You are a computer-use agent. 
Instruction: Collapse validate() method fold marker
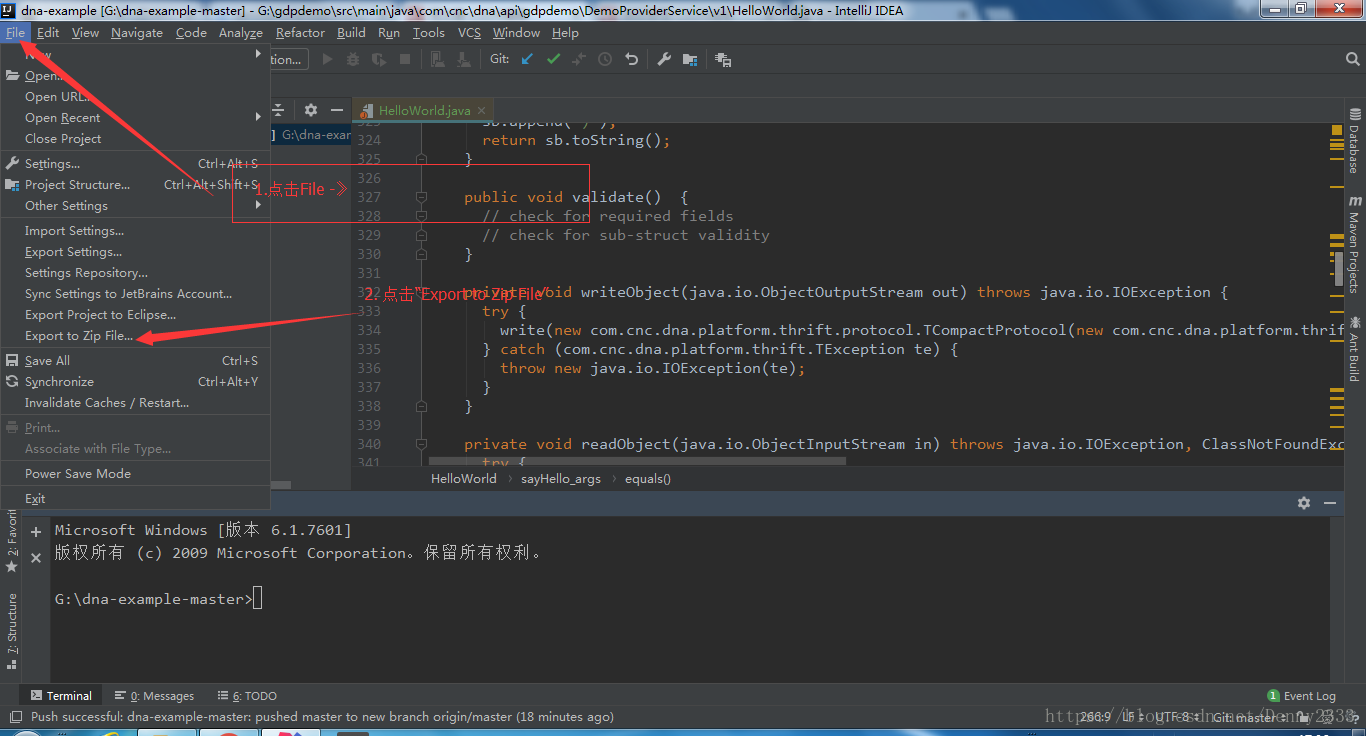421,197
